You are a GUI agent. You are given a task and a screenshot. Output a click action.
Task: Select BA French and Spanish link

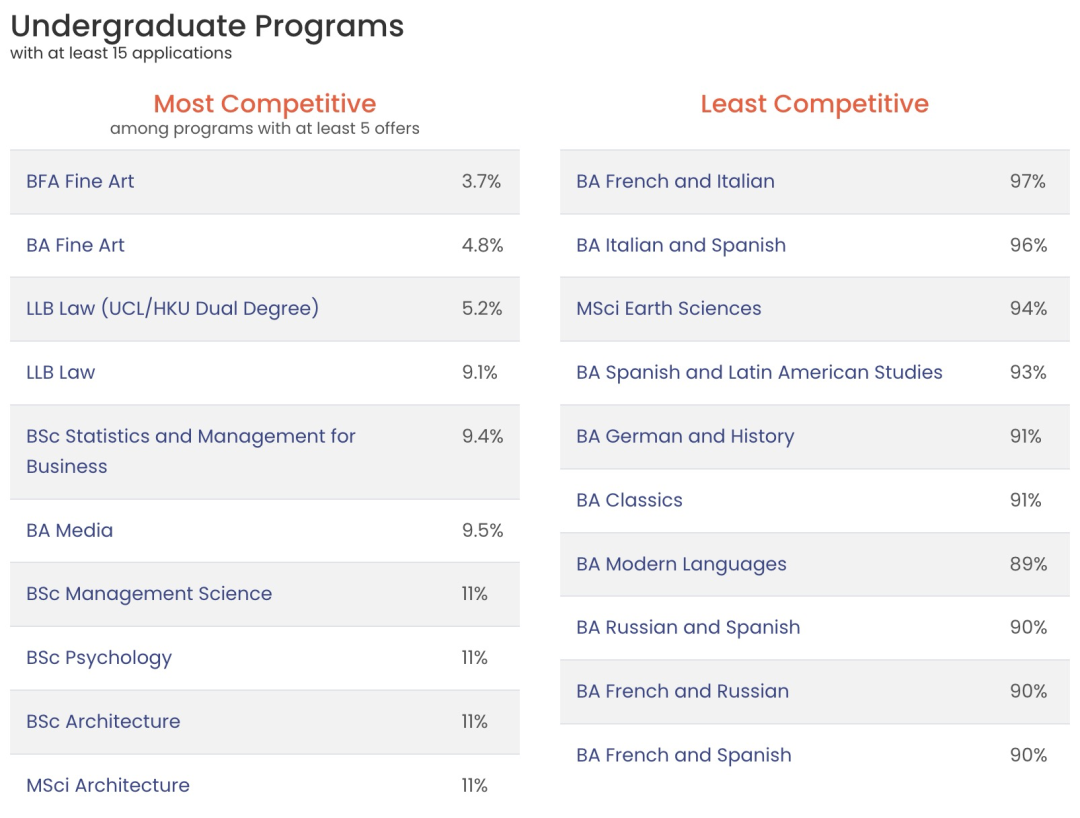tap(683, 755)
